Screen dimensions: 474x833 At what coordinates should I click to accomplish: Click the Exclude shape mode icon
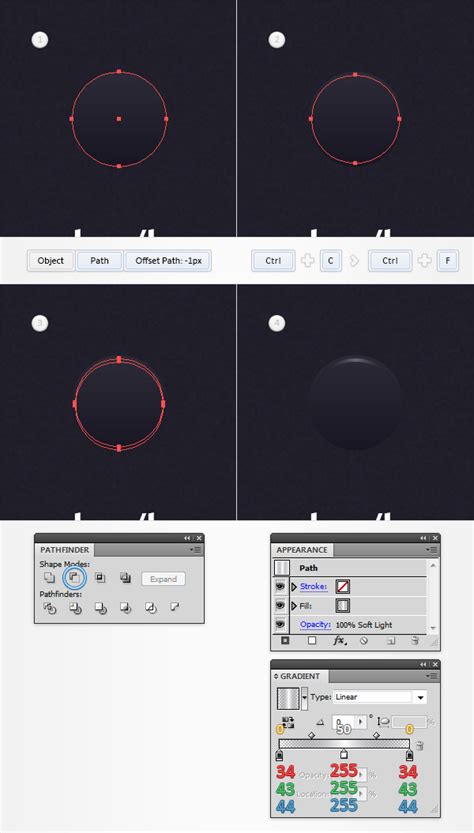(125, 577)
